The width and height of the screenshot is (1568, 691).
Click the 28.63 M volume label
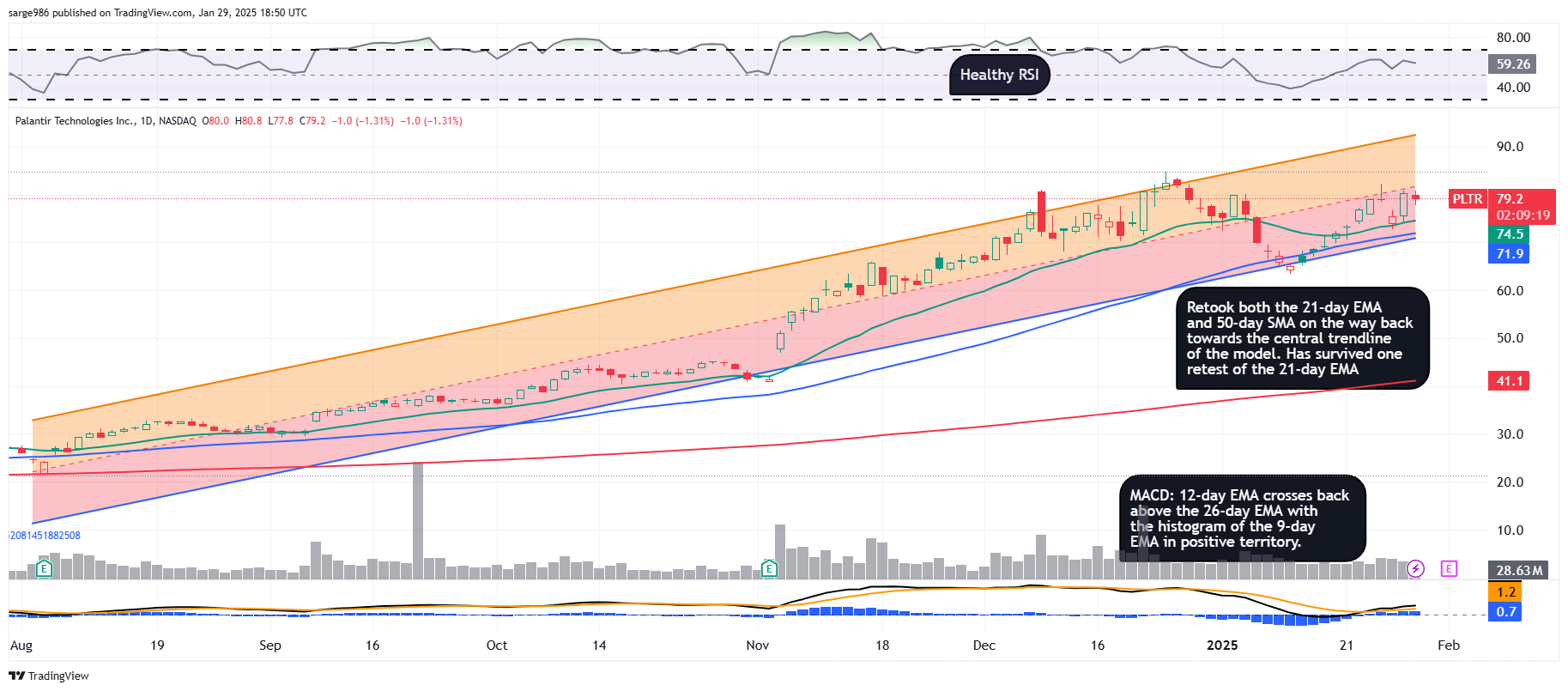[x=1518, y=571]
